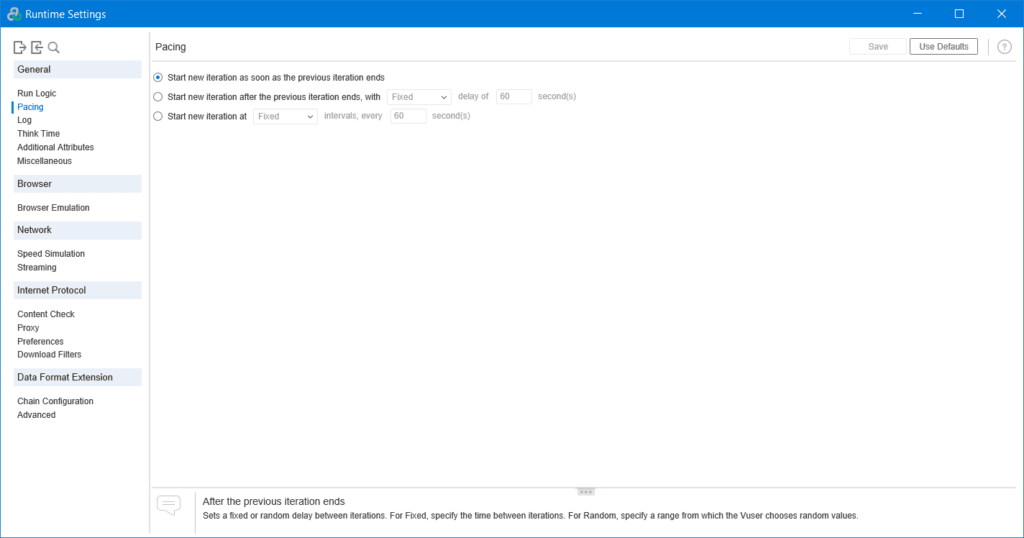1024x538 pixels.
Task: Open Browser Emulation settings
Action: tap(54, 208)
